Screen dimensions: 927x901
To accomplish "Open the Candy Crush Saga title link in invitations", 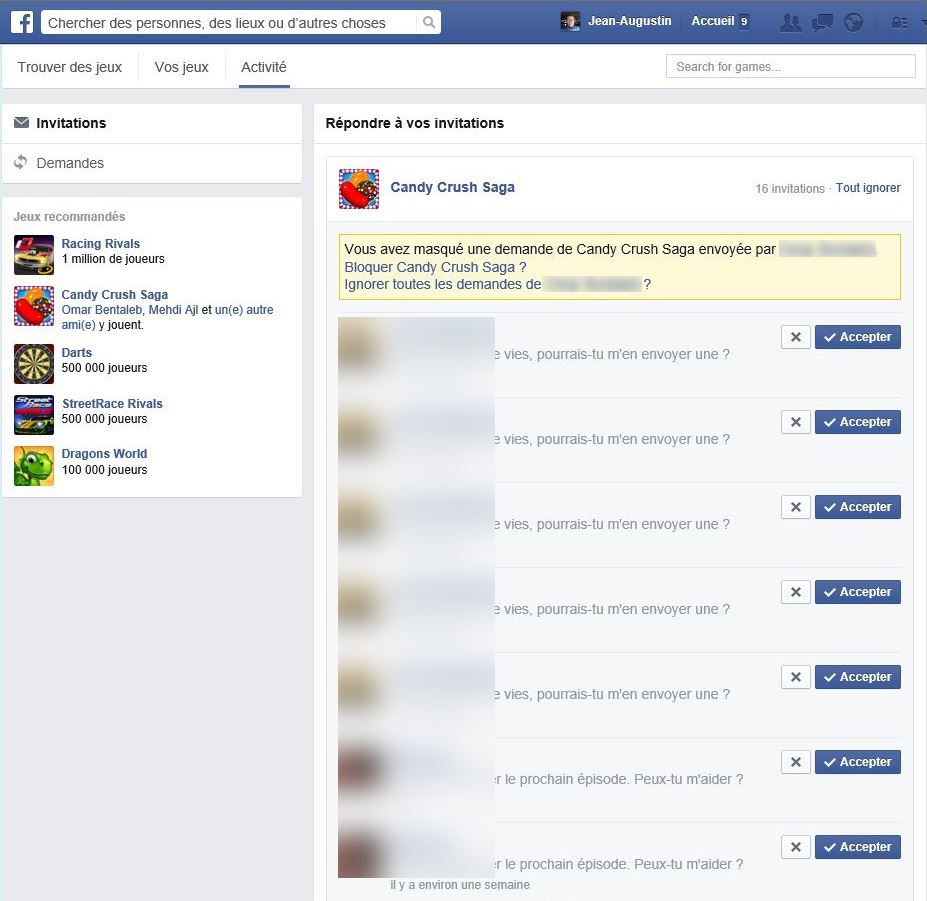I will pos(452,187).
